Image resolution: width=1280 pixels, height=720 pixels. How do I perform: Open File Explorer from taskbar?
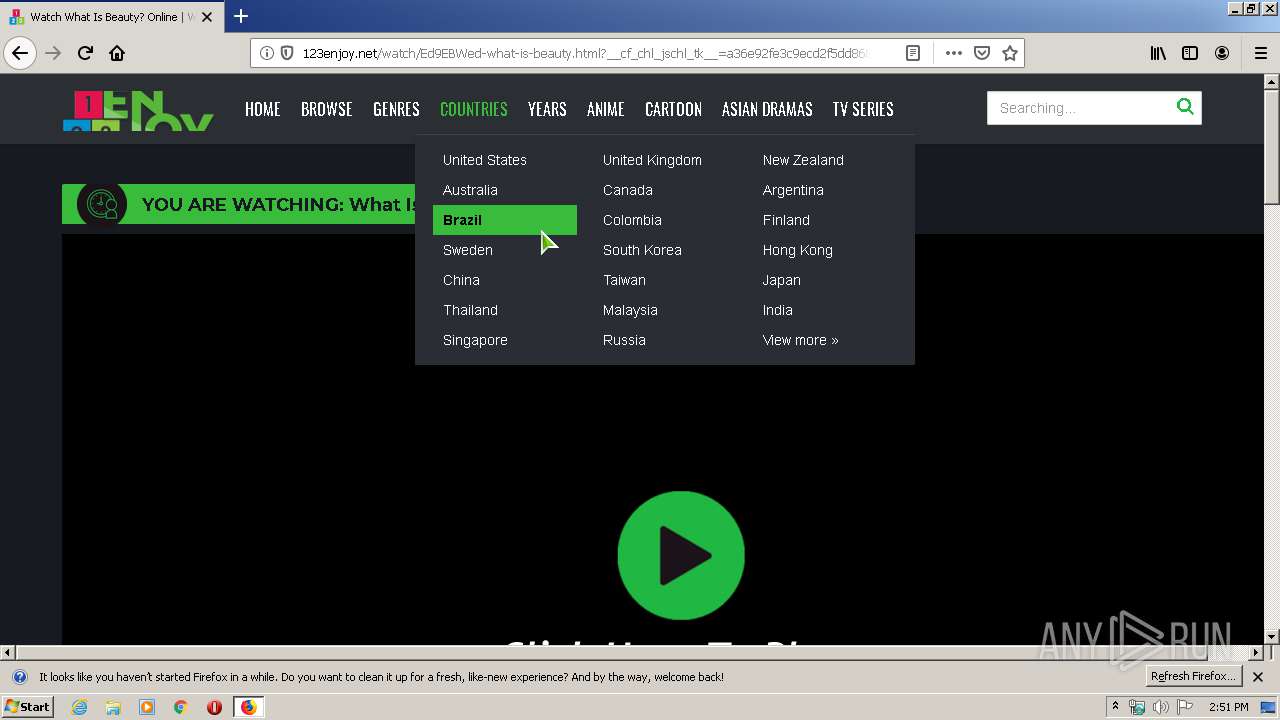113,707
